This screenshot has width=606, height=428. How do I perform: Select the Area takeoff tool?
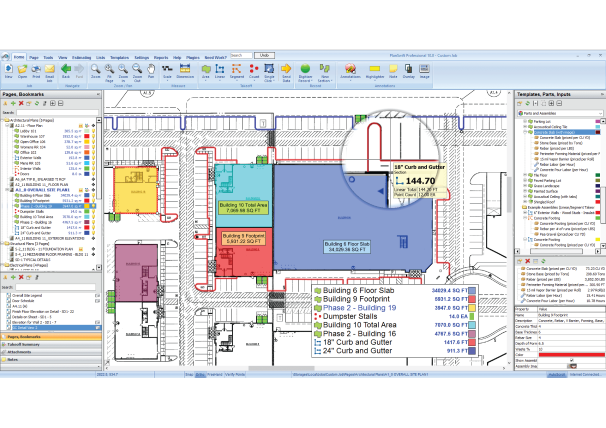point(206,69)
